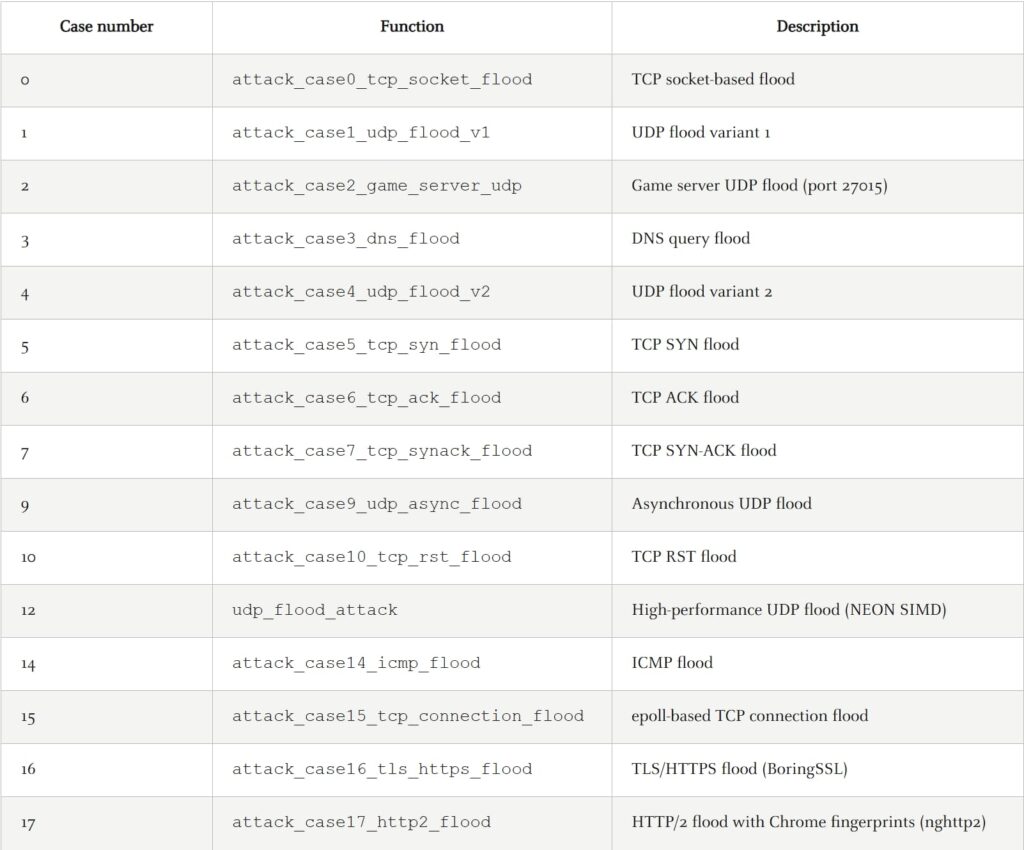
Task: Click the Case number column header
Action: pos(106,27)
